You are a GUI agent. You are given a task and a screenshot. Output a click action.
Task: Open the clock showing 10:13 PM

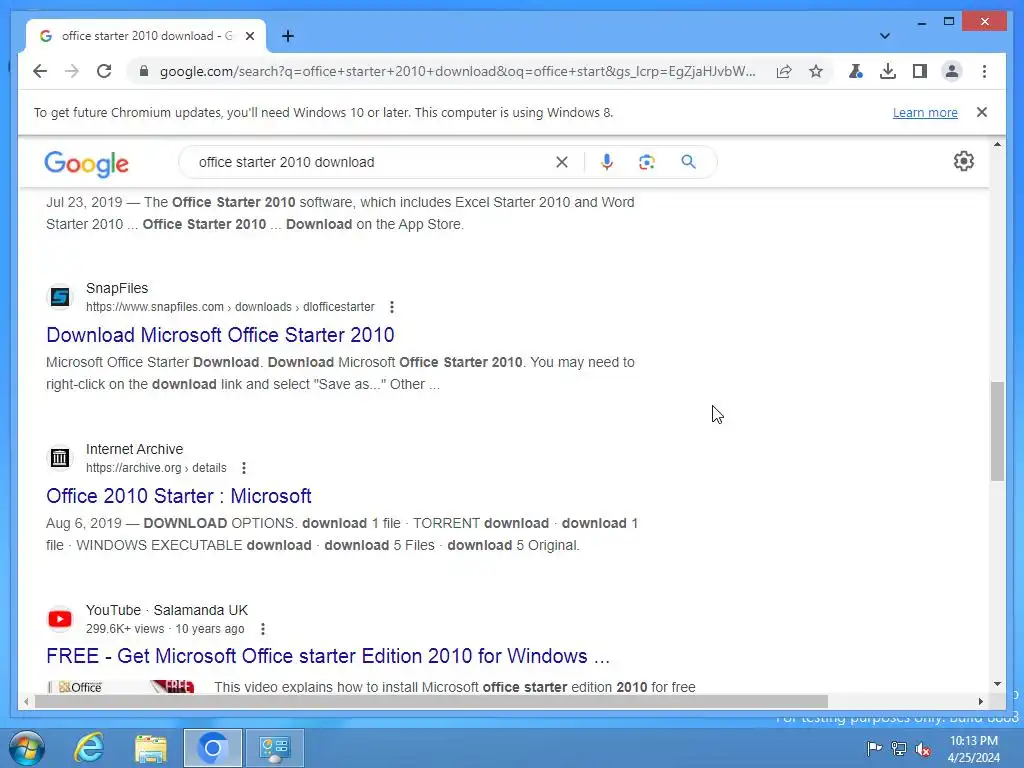coord(974,749)
